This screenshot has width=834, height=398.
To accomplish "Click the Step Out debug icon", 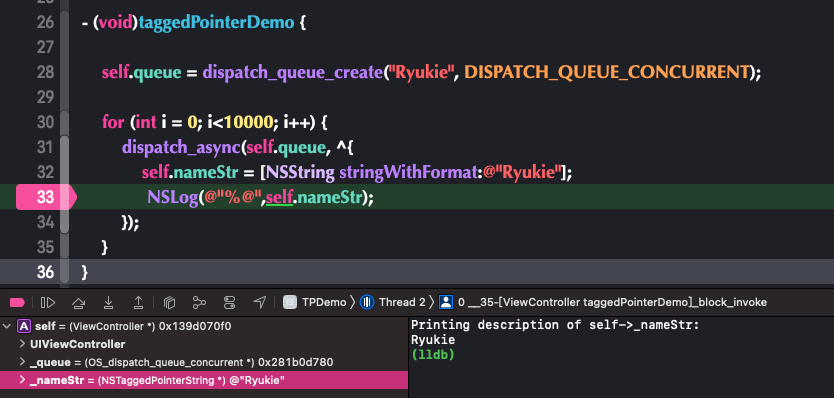I will coord(138,303).
